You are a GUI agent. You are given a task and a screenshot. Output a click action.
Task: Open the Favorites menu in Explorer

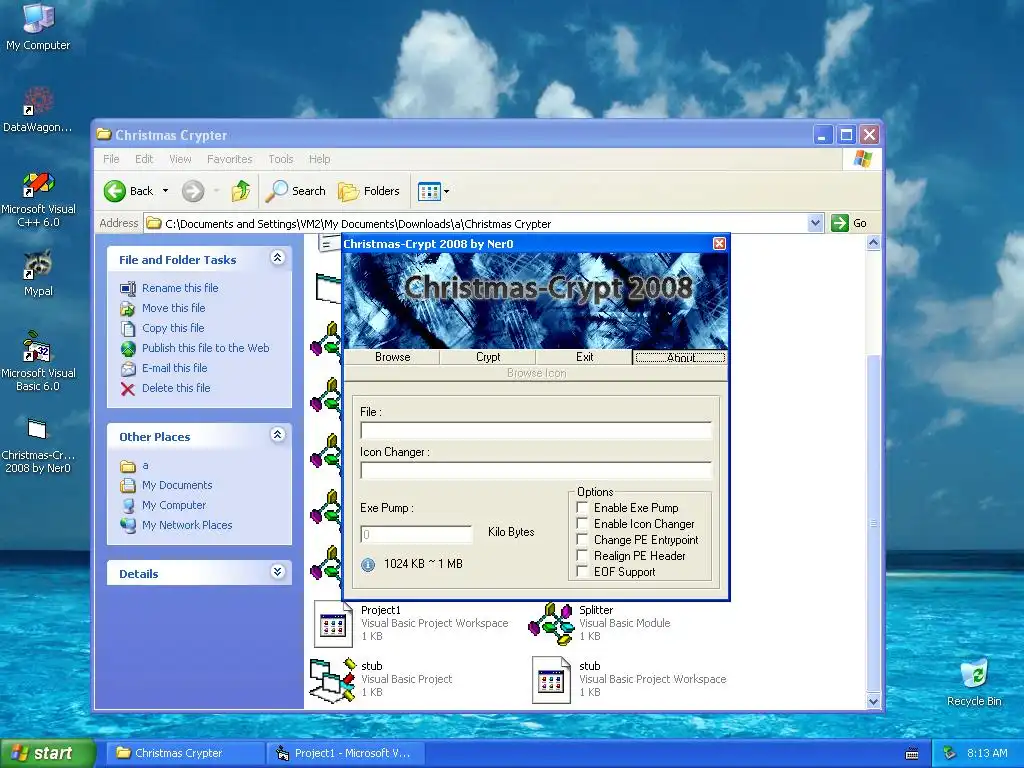(229, 159)
